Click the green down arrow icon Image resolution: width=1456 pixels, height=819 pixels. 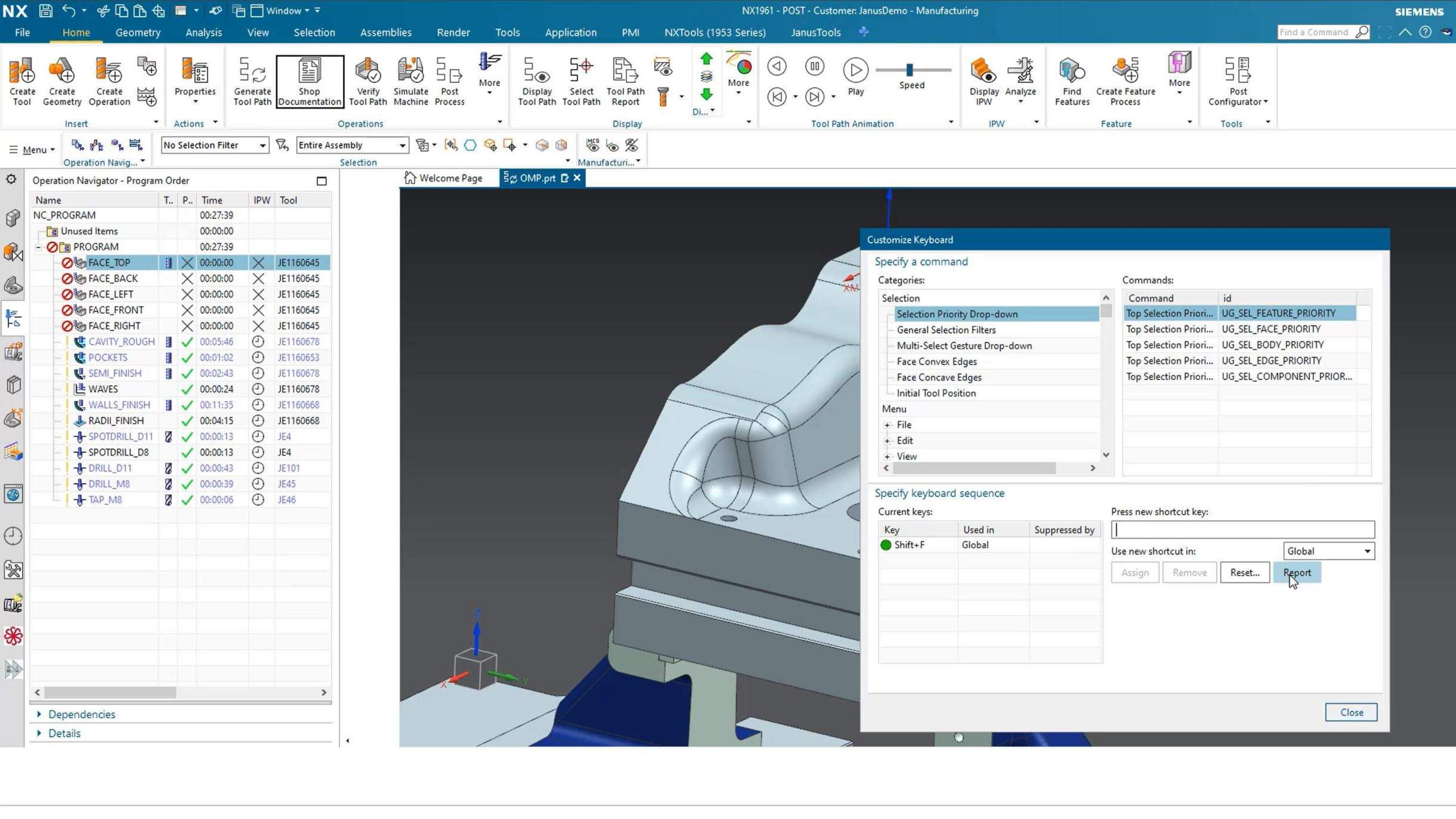pyautogui.click(x=706, y=94)
